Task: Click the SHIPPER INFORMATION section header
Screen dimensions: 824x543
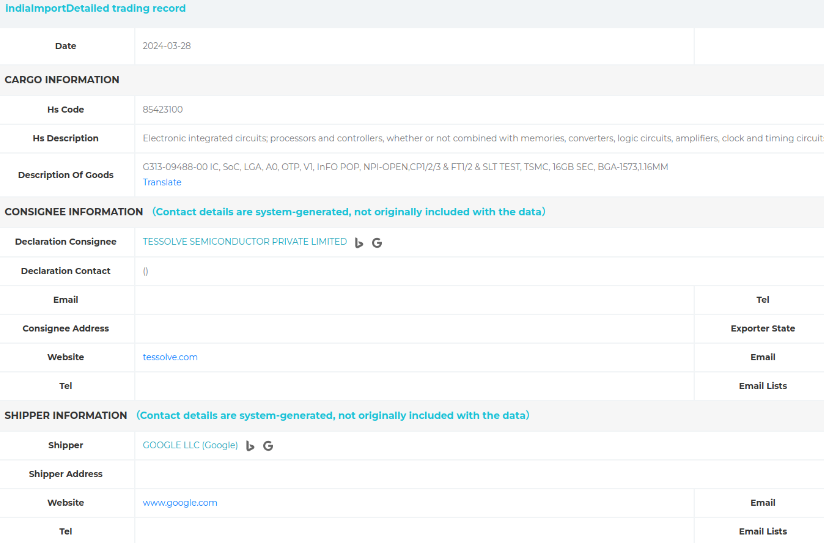Action: point(66,416)
